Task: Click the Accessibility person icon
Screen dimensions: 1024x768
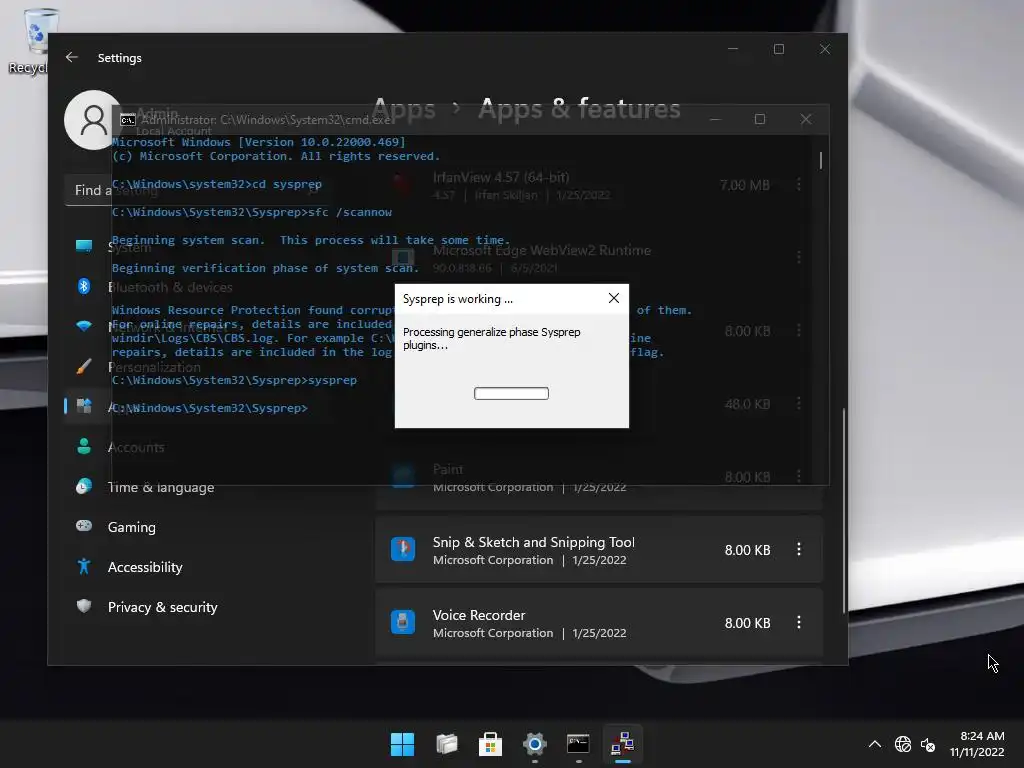Action: click(x=84, y=566)
